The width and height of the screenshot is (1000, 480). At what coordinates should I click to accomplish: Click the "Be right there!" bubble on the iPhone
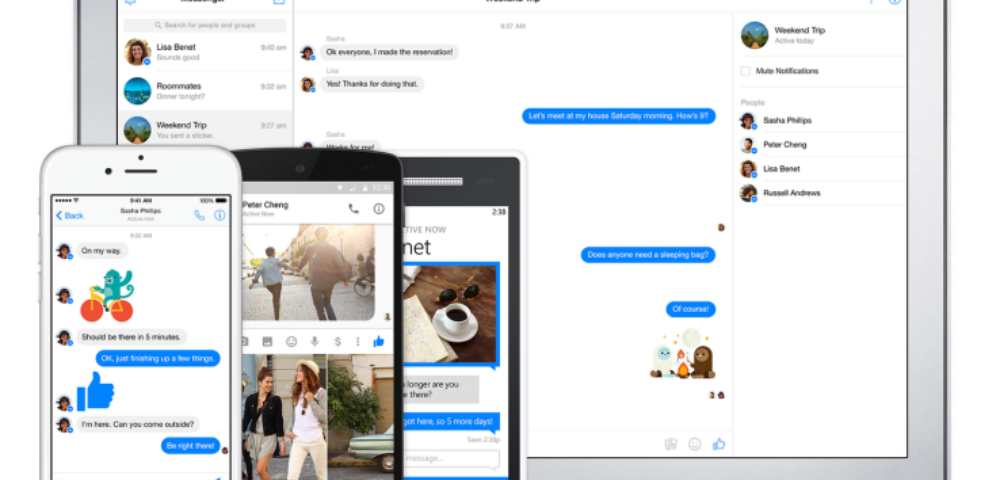point(191,446)
